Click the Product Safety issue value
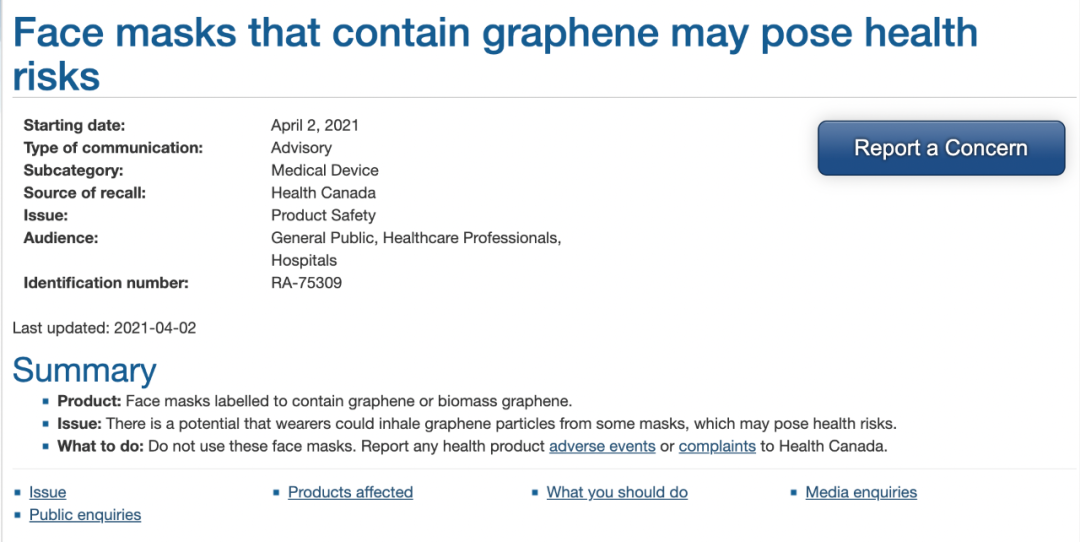1080x542 pixels. (x=323, y=216)
